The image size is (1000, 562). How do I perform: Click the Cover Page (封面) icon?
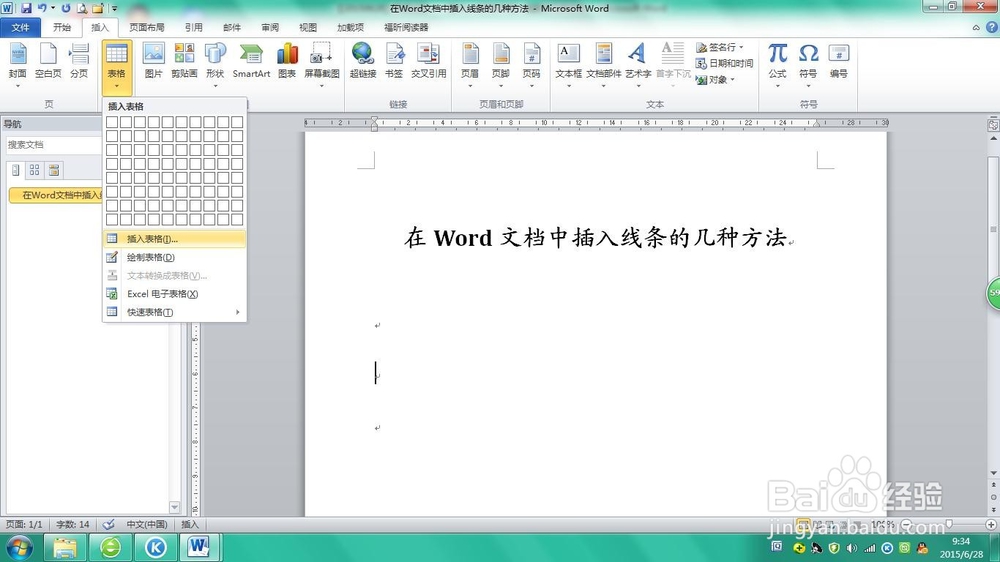pos(17,64)
